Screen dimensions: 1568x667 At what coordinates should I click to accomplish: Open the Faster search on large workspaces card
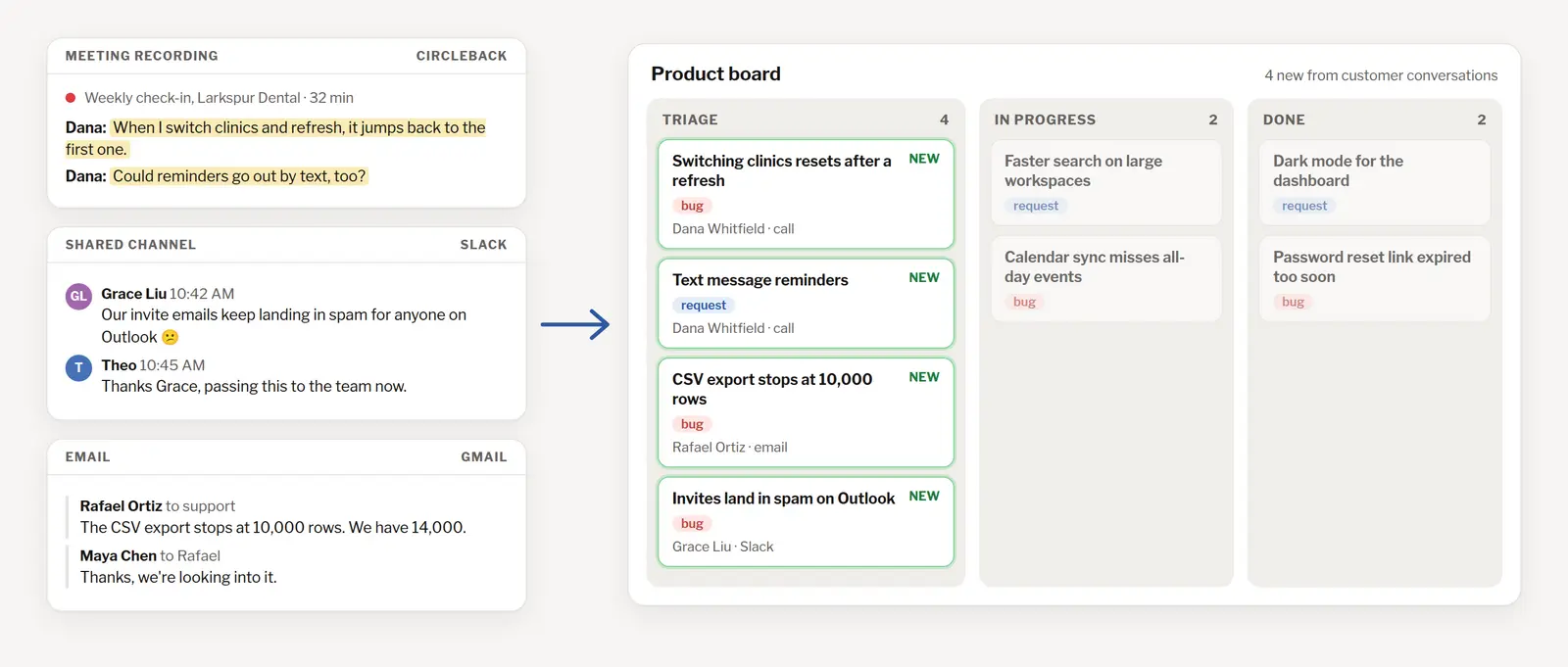[x=1106, y=182]
